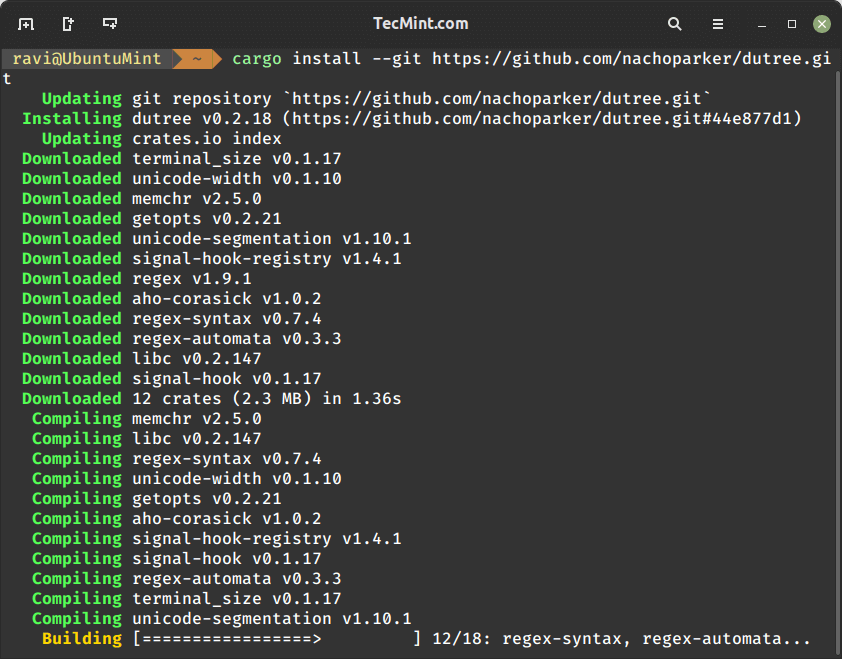Click the Installing dutree v0.2.18 line
This screenshot has width=842, height=659.
point(412,119)
